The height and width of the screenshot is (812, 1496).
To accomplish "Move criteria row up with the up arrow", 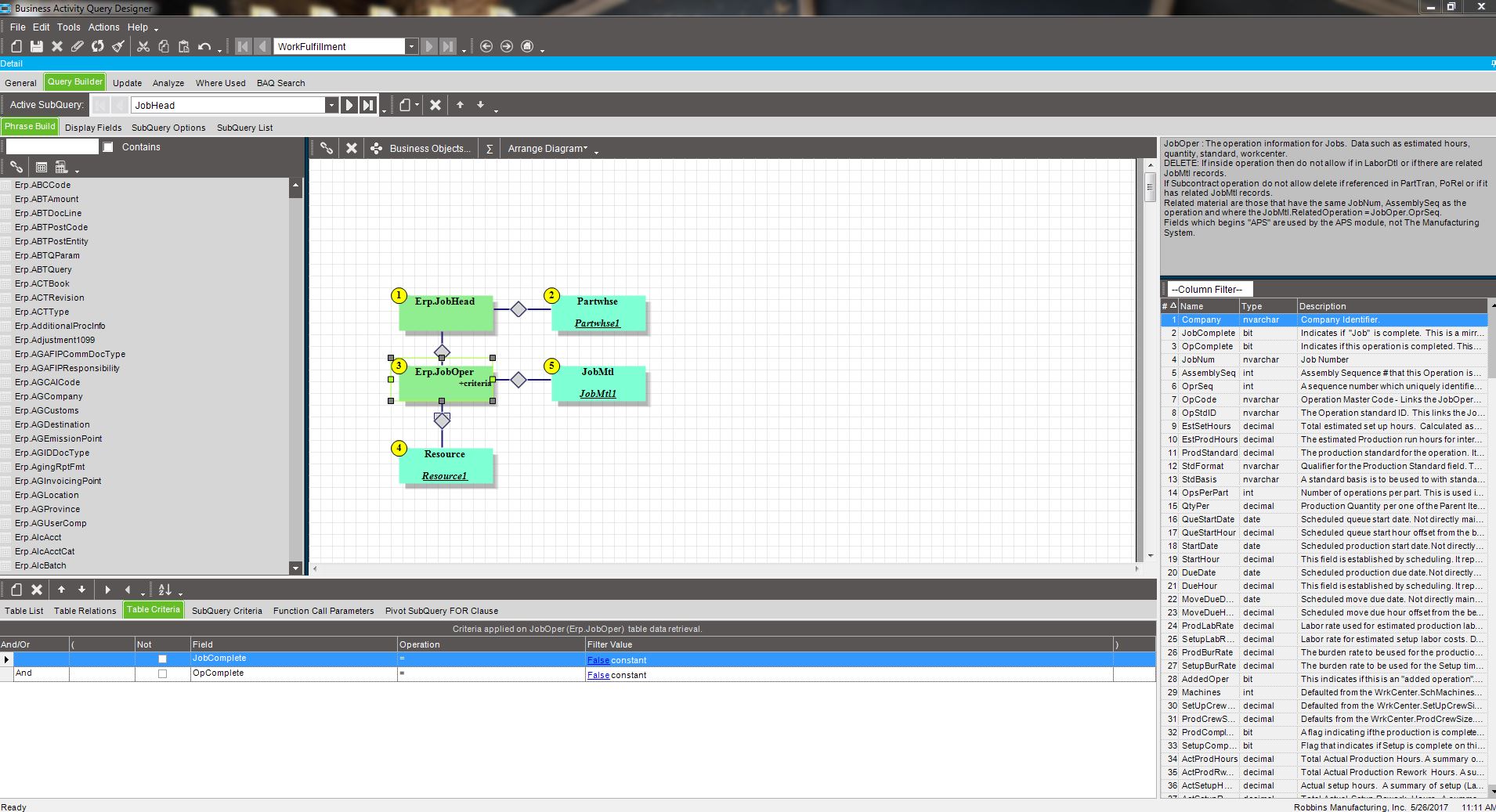I will (x=61, y=590).
